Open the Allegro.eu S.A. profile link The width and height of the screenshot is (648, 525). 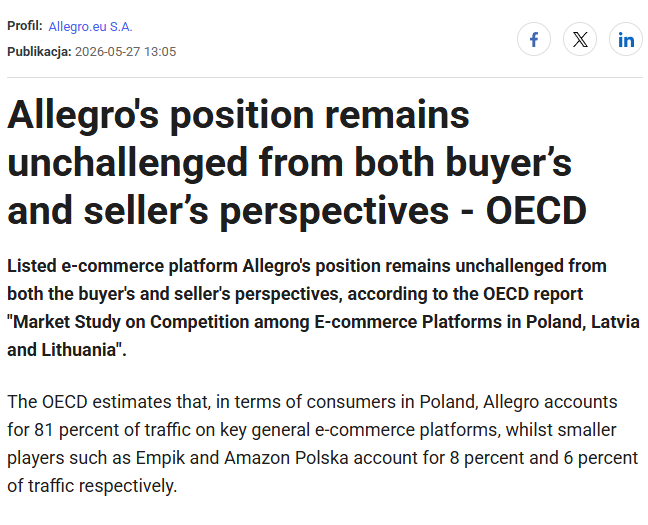click(x=91, y=27)
